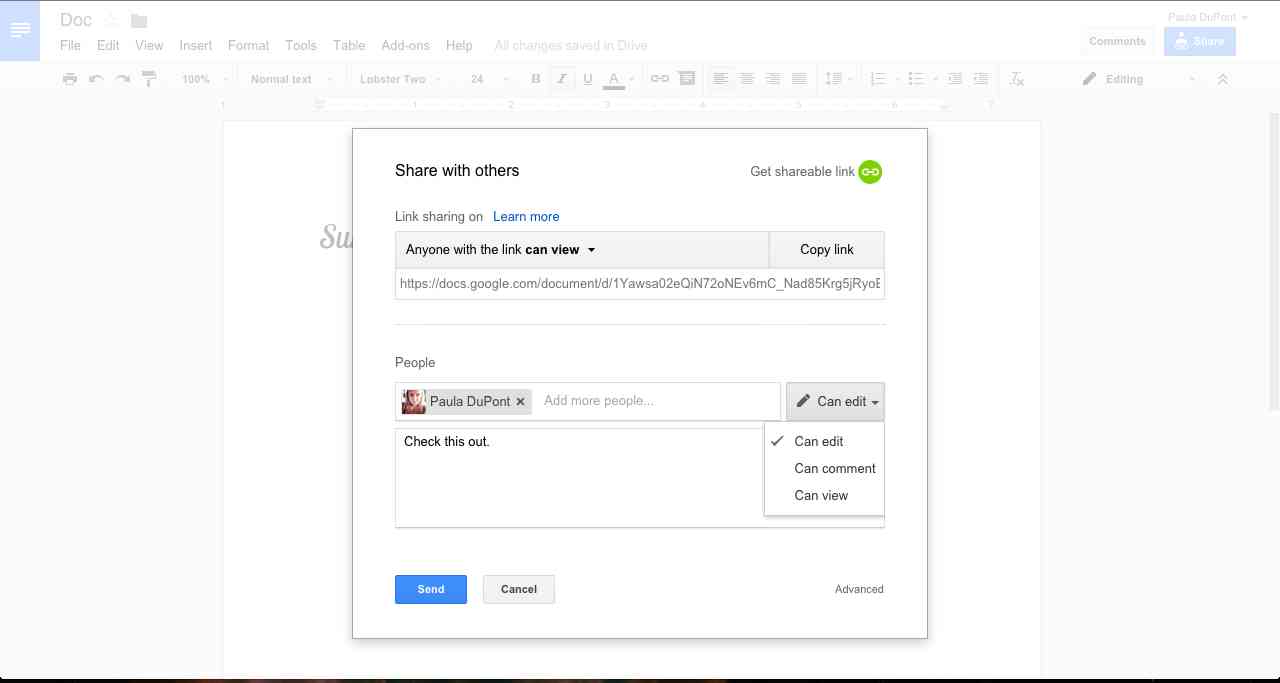The height and width of the screenshot is (683, 1280).
Task: Open the Insert menu
Action: pyautogui.click(x=195, y=45)
